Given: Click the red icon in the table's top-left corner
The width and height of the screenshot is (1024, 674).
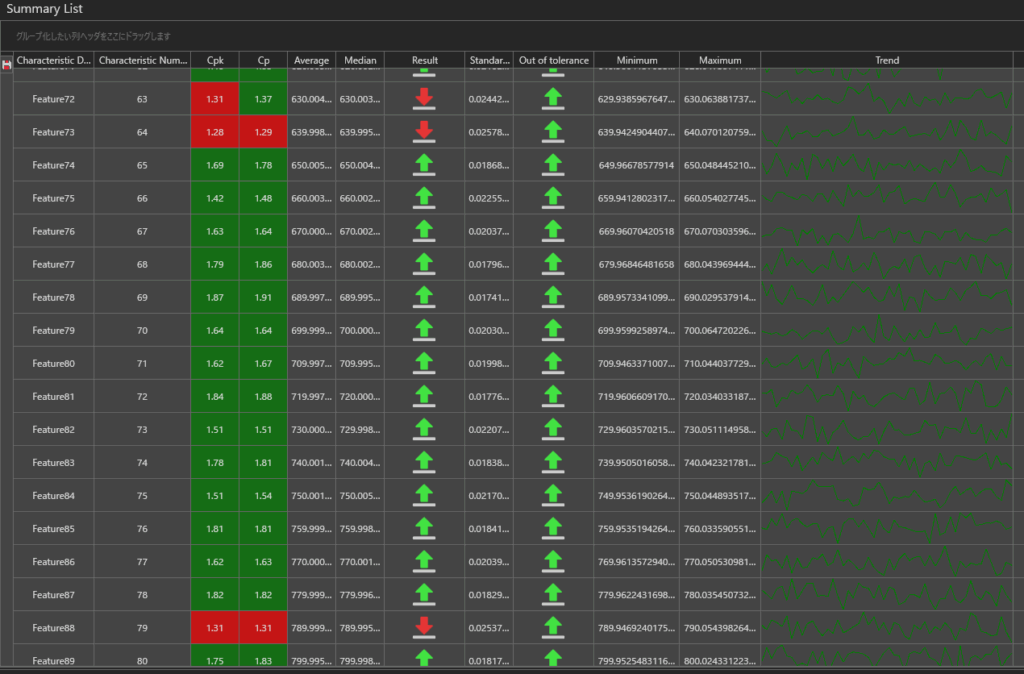Looking at the screenshot, I should [7, 64].
